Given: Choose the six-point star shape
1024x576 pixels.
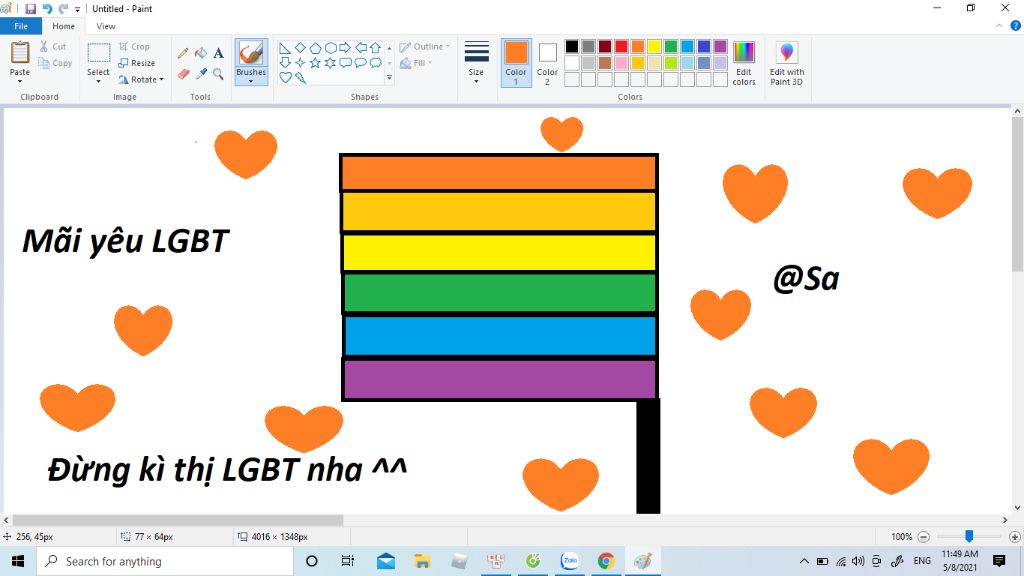Looking at the screenshot, I should pyautogui.click(x=330, y=63).
